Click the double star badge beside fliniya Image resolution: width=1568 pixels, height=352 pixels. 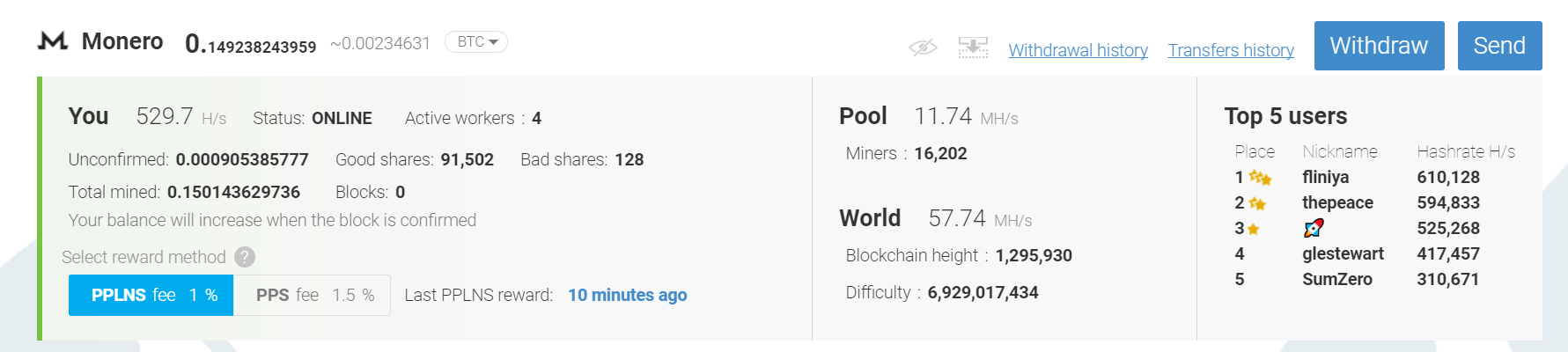coord(1261,178)
